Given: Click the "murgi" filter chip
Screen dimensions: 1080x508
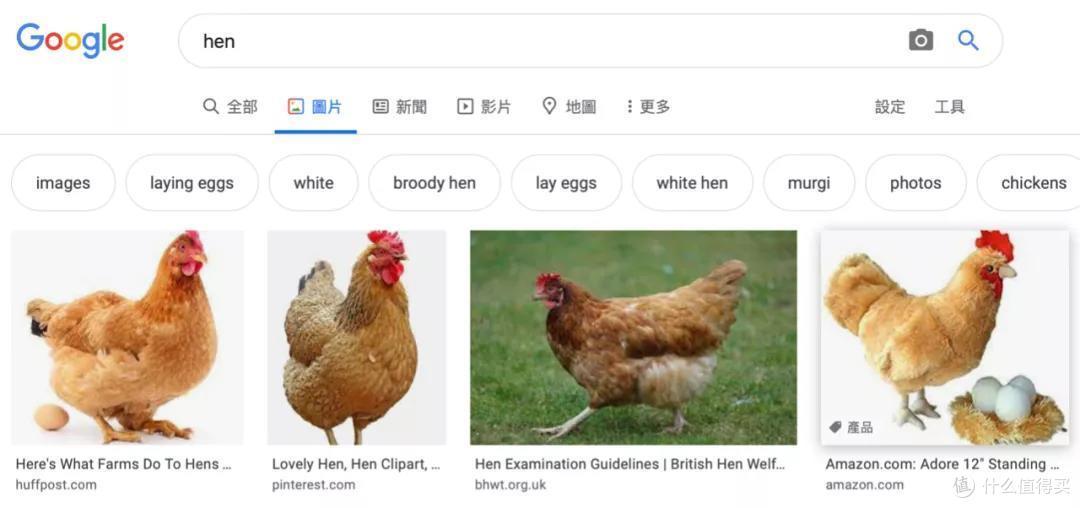Looking at the screenshot, I should point(809,183).
